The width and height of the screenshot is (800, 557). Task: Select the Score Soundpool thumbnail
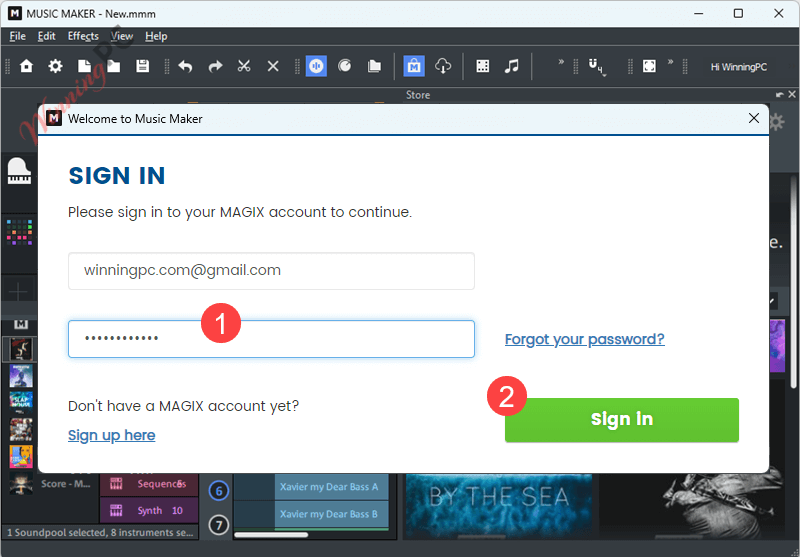pyautogui.click(x=21, y=483)
